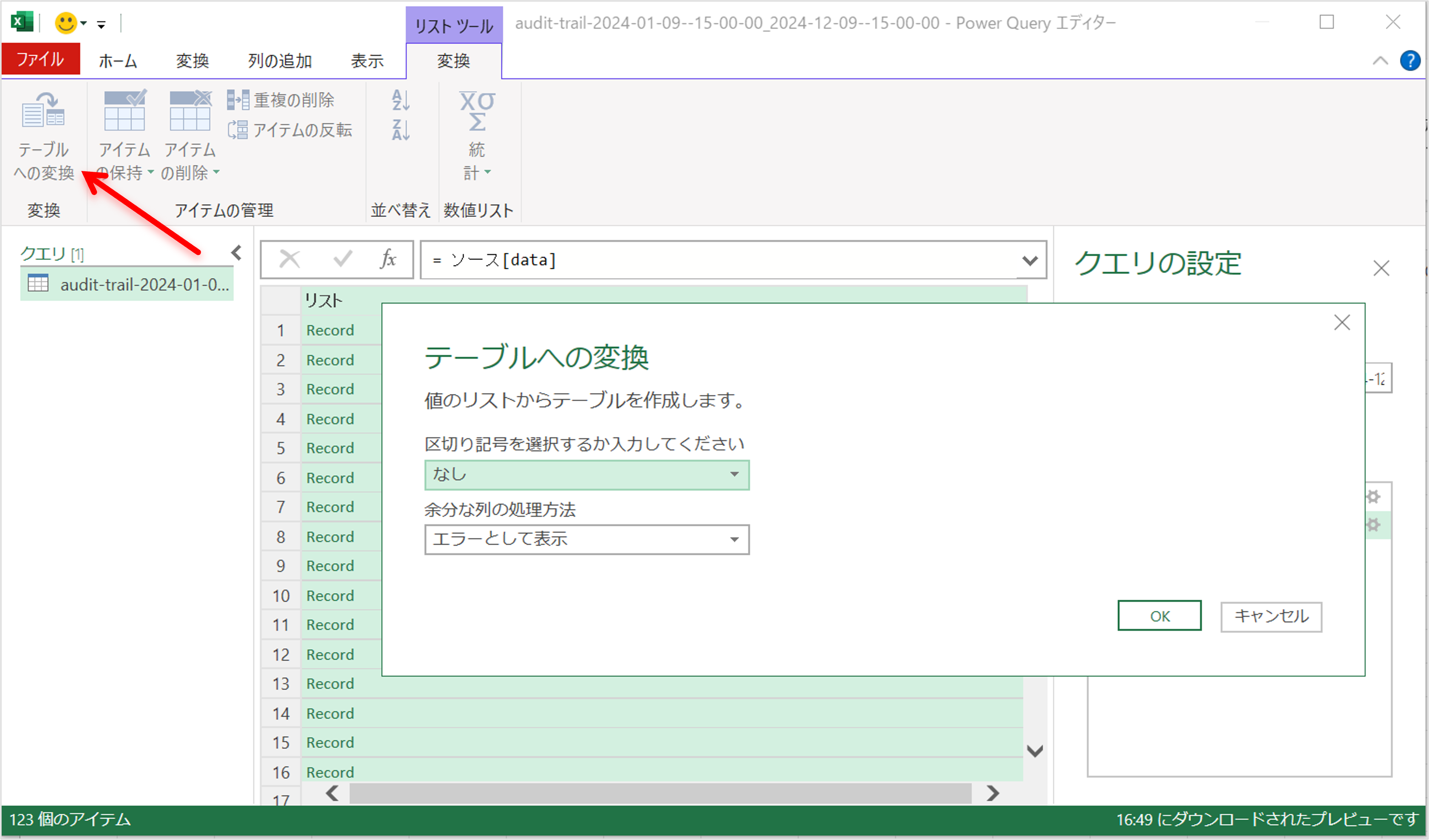The width and height of the screenshot is (1429, 840).
Task: Switch to the 表示 tab
Action: 367,61
